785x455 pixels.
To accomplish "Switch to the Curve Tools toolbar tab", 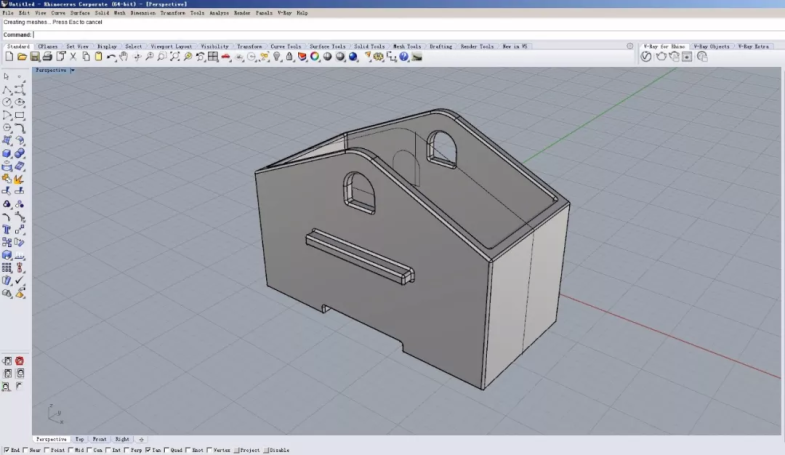I will [285, 46].
